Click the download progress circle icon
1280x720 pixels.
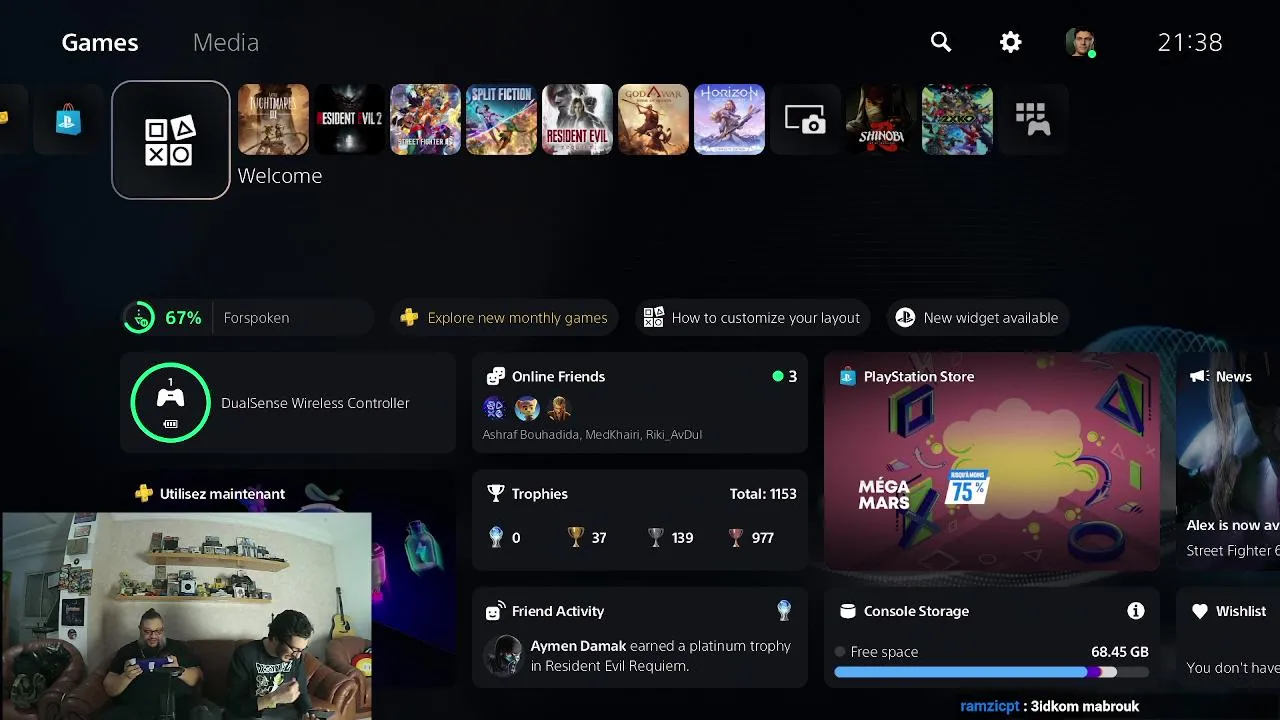[139, 318]
